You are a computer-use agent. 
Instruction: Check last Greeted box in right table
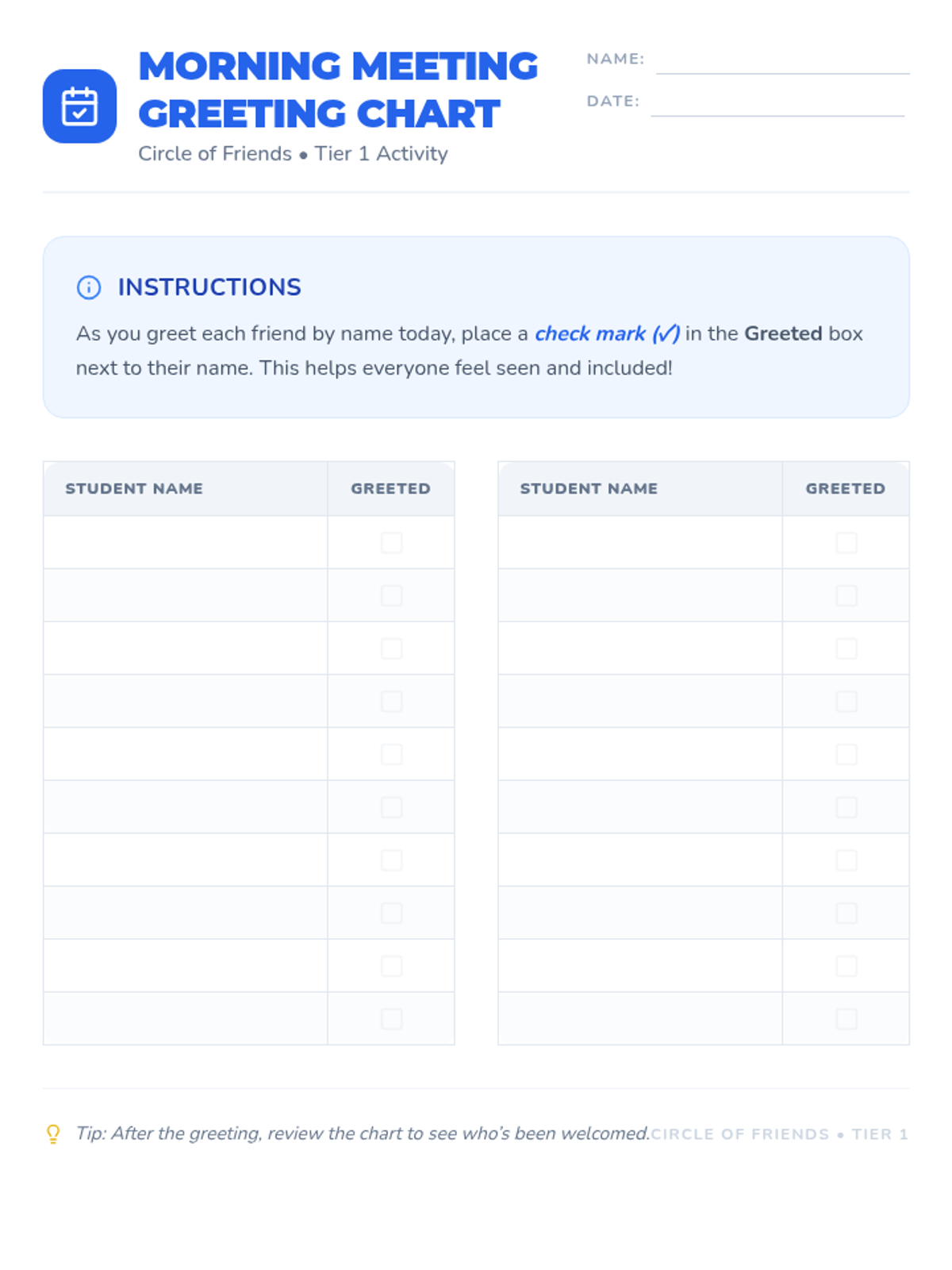click(x=846, y=1018)
